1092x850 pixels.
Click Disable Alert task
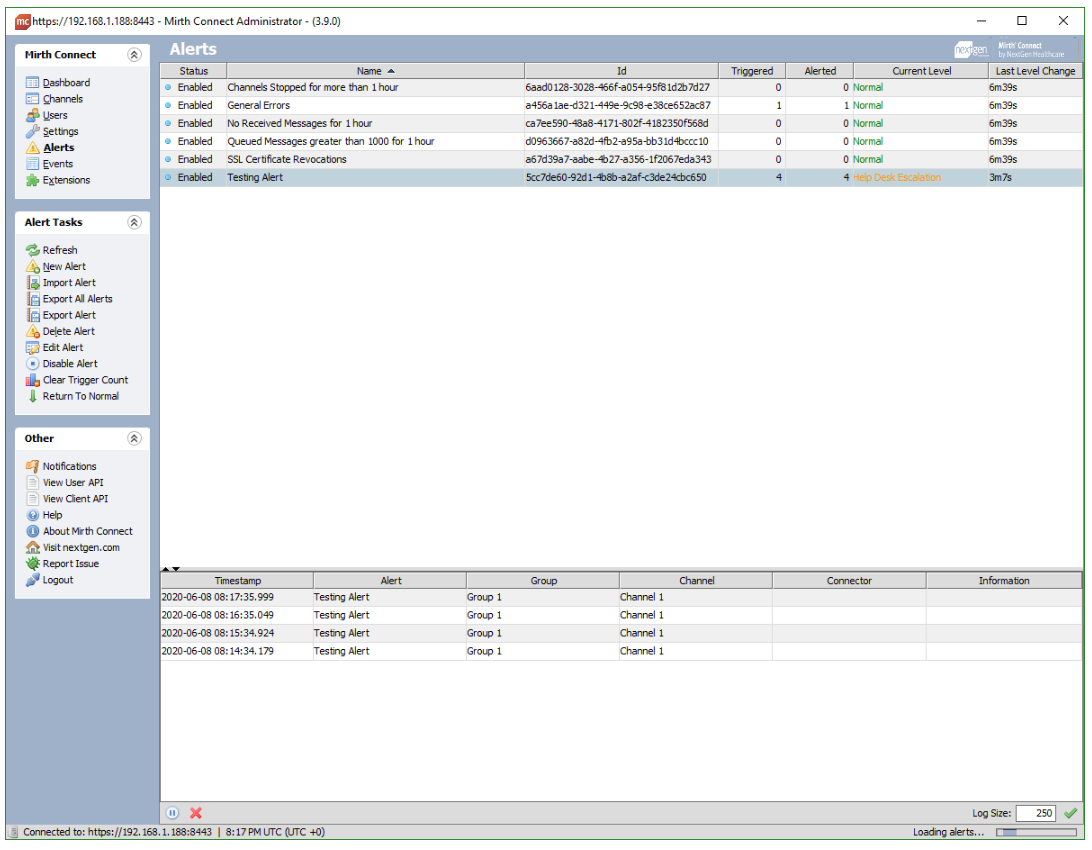pos(62,363)
